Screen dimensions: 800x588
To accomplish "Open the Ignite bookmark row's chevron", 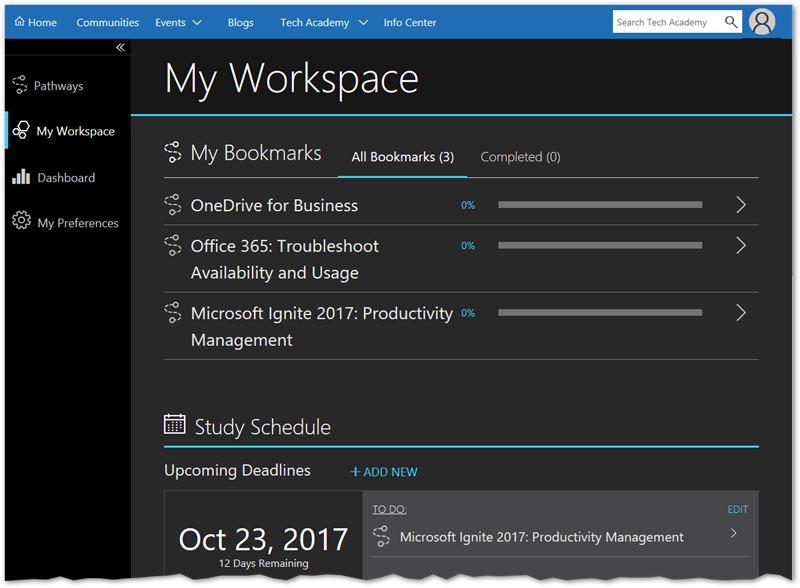I will pos(741,313).
